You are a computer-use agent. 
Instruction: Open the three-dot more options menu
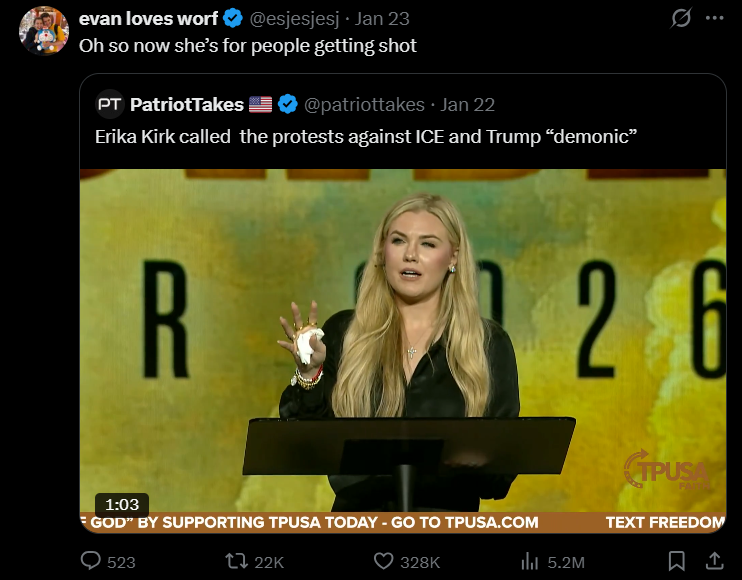pos(715,18)
